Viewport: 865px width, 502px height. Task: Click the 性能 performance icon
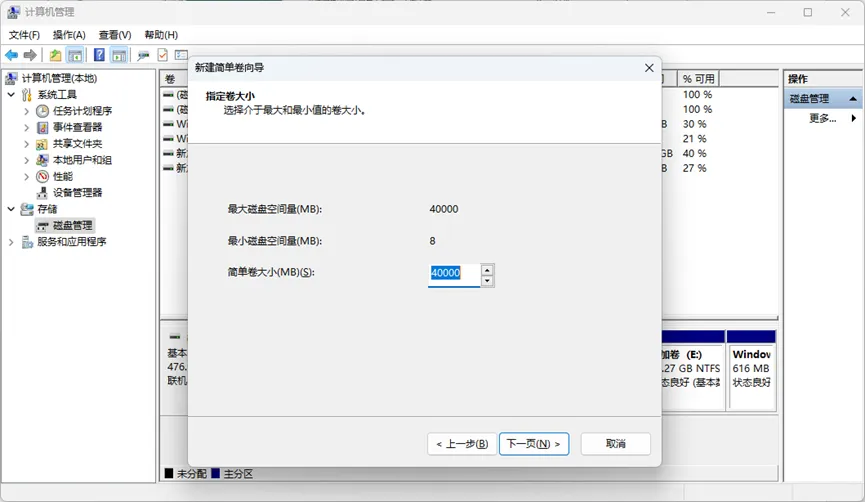(x=42, y=177)
